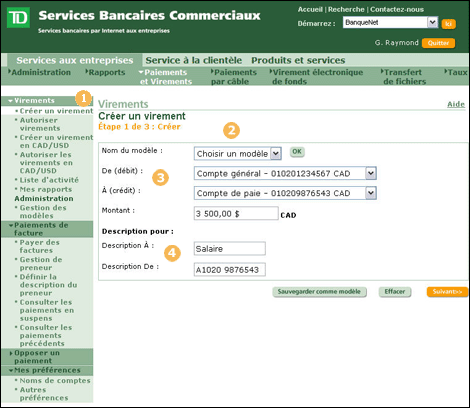Click the Quitter button
Viewport: 470px width, 408px height.
[438, 43]
